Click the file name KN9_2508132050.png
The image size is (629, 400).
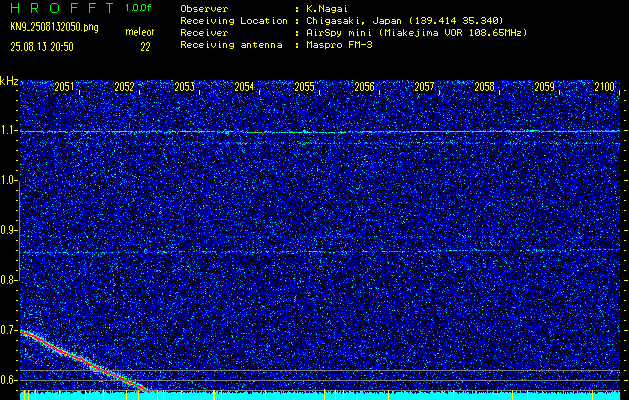(x=54, y=27)
